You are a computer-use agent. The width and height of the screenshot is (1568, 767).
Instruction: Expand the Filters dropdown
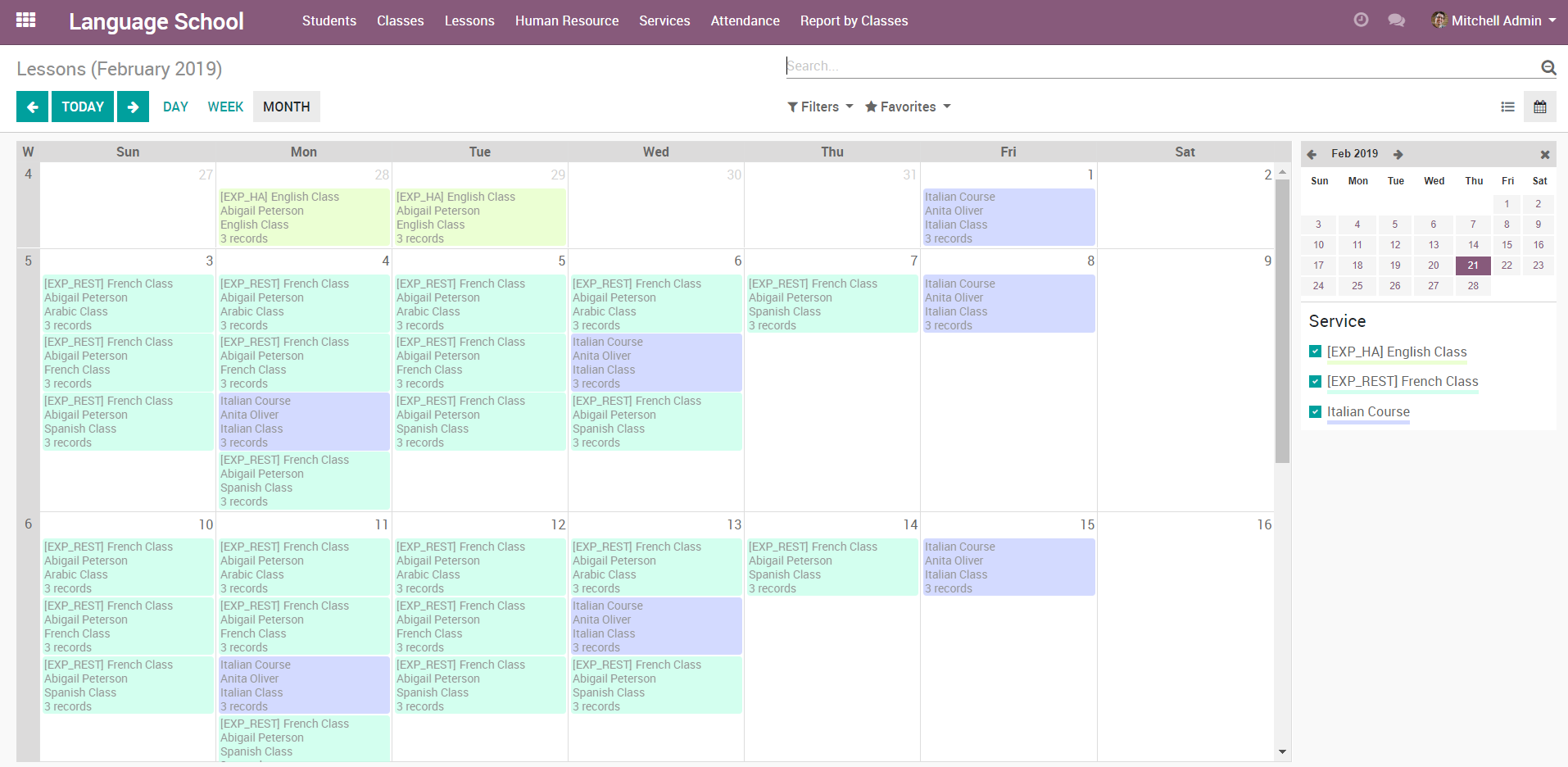pos(820,107)
